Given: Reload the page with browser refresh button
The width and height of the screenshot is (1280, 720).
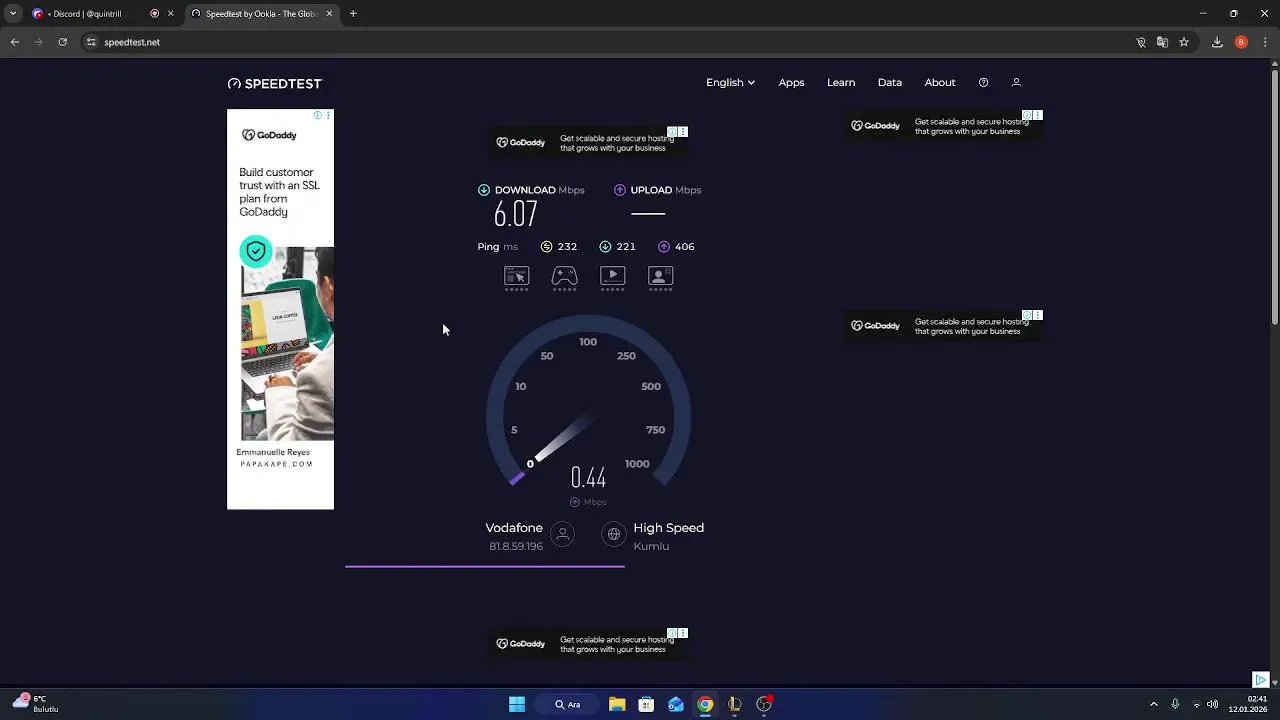Looking at the screenshot, I should [x=63, y=42].
